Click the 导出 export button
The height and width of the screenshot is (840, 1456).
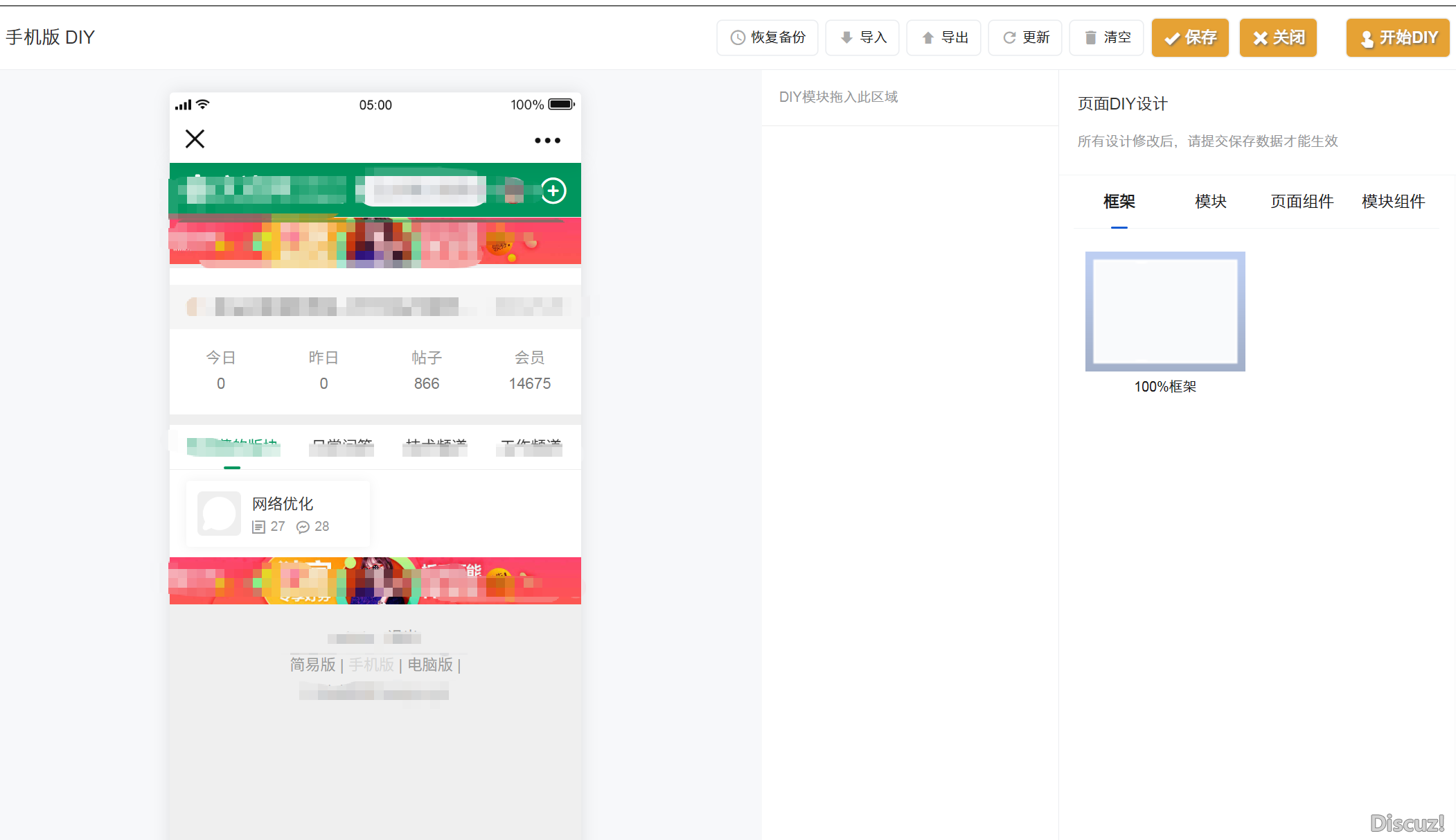coord(943,37)
